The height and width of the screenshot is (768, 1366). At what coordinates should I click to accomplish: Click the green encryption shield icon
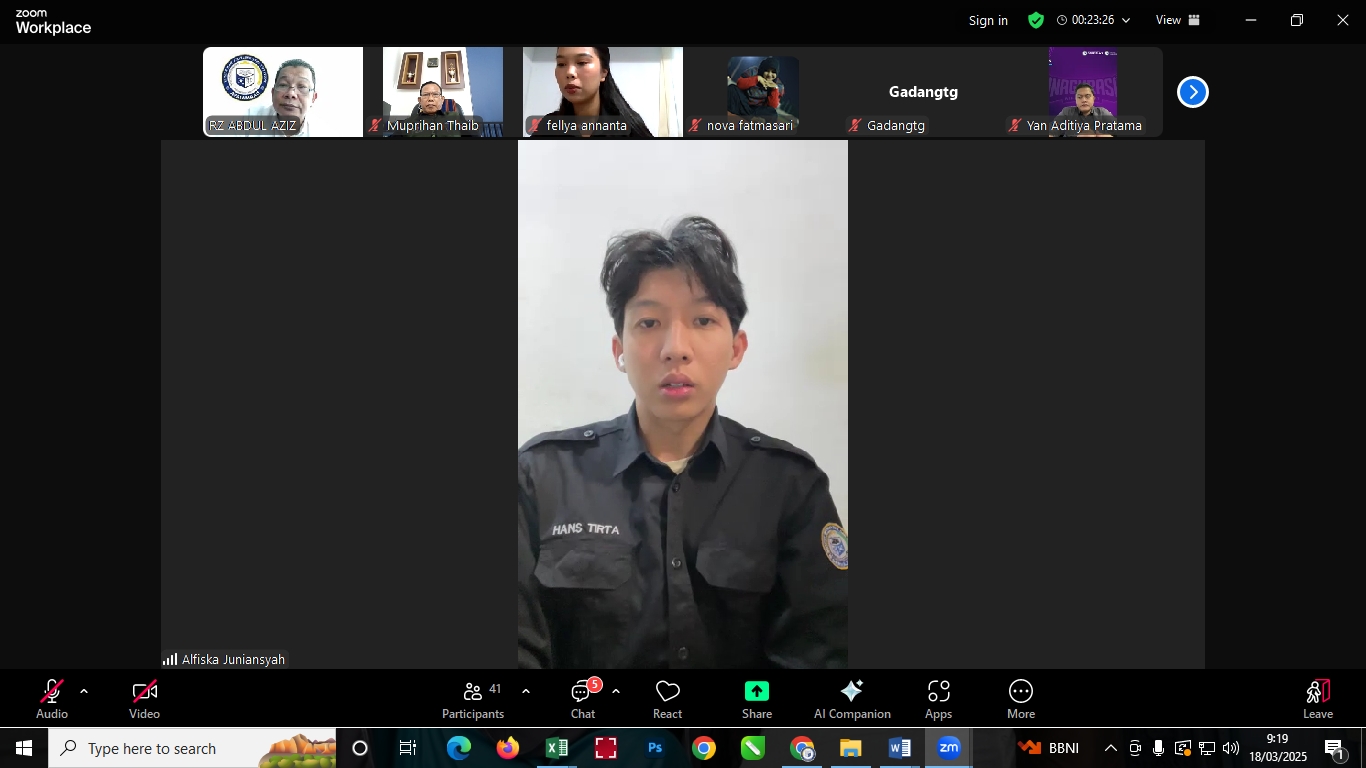pos(1035,20)
